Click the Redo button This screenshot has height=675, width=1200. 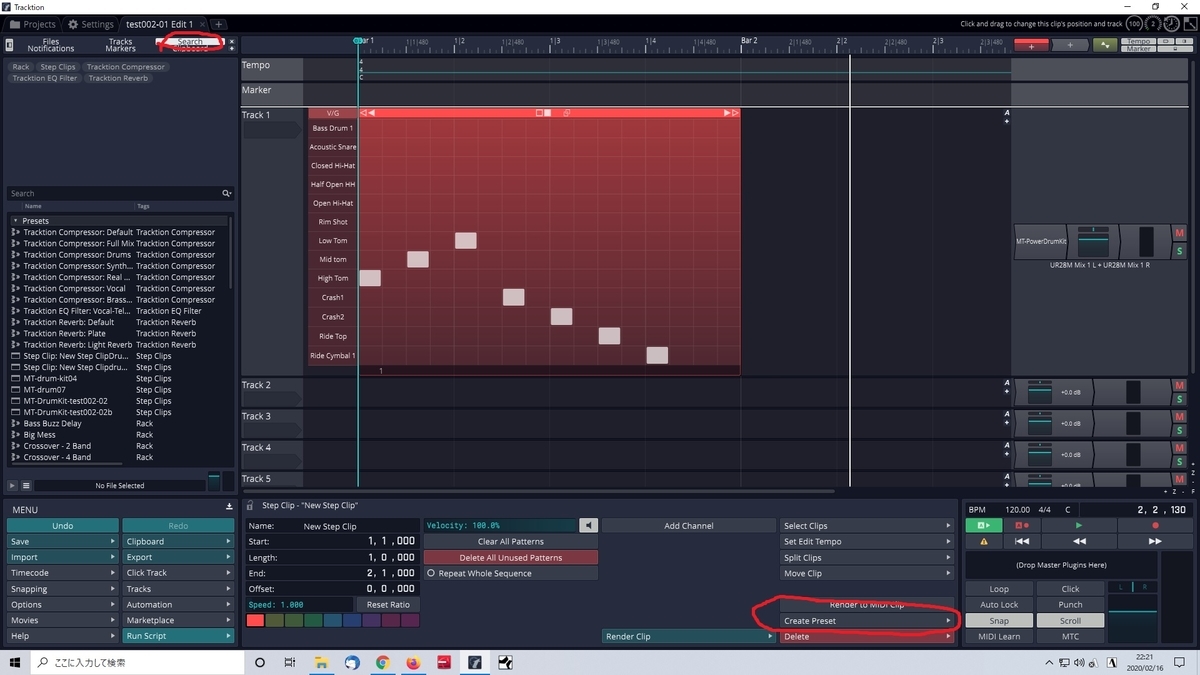pos(178,525)
